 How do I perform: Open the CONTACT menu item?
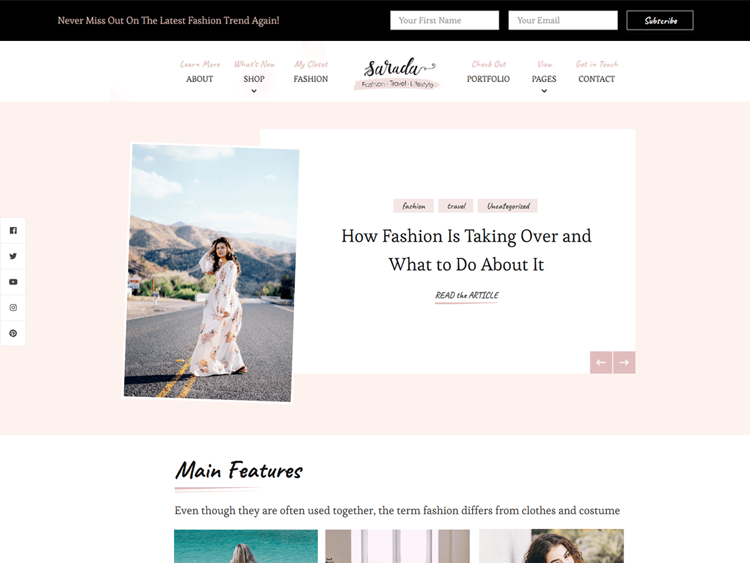tap(596, 79)
